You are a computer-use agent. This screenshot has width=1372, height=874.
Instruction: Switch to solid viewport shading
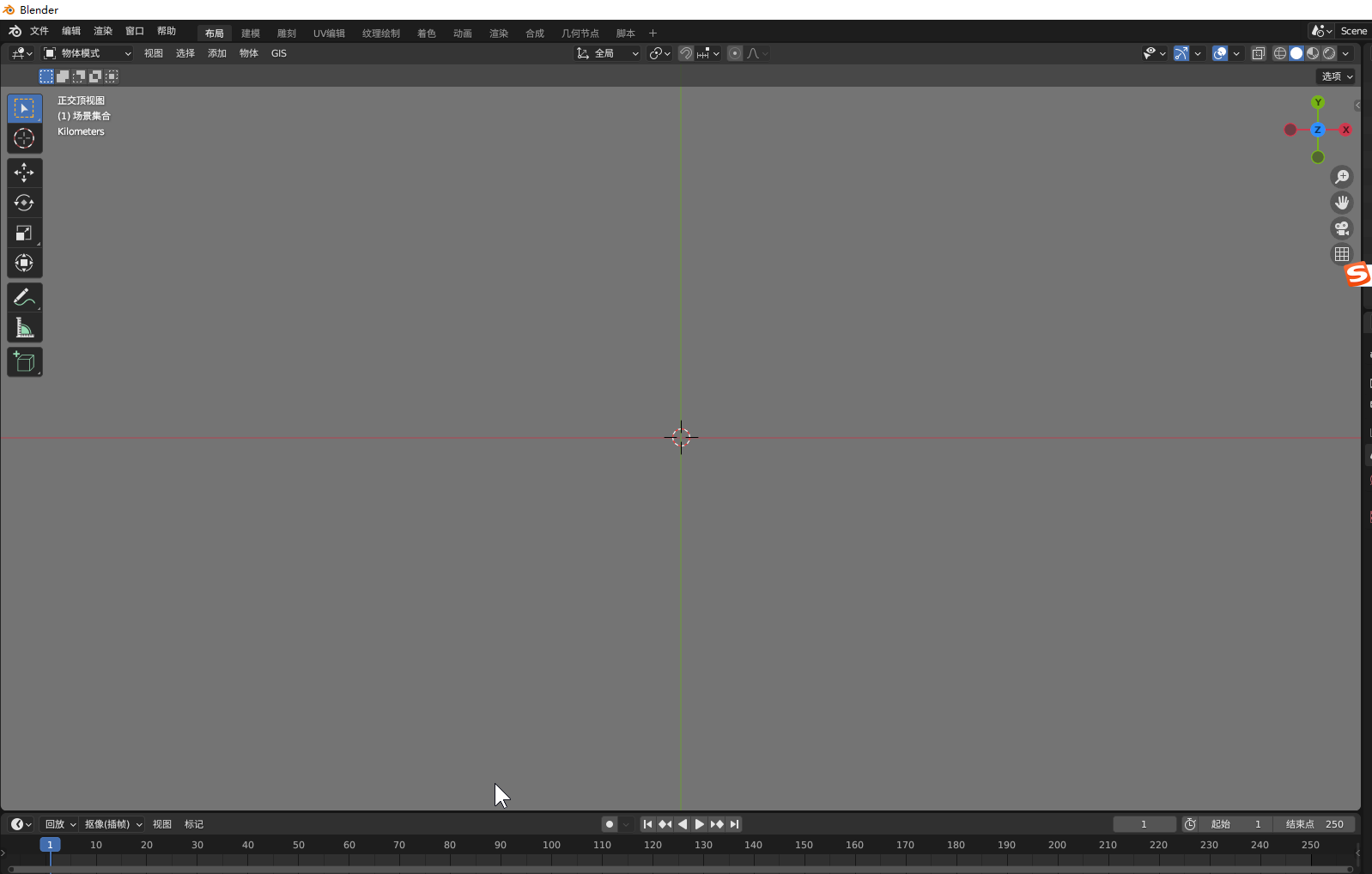(x=1296, y=53)
